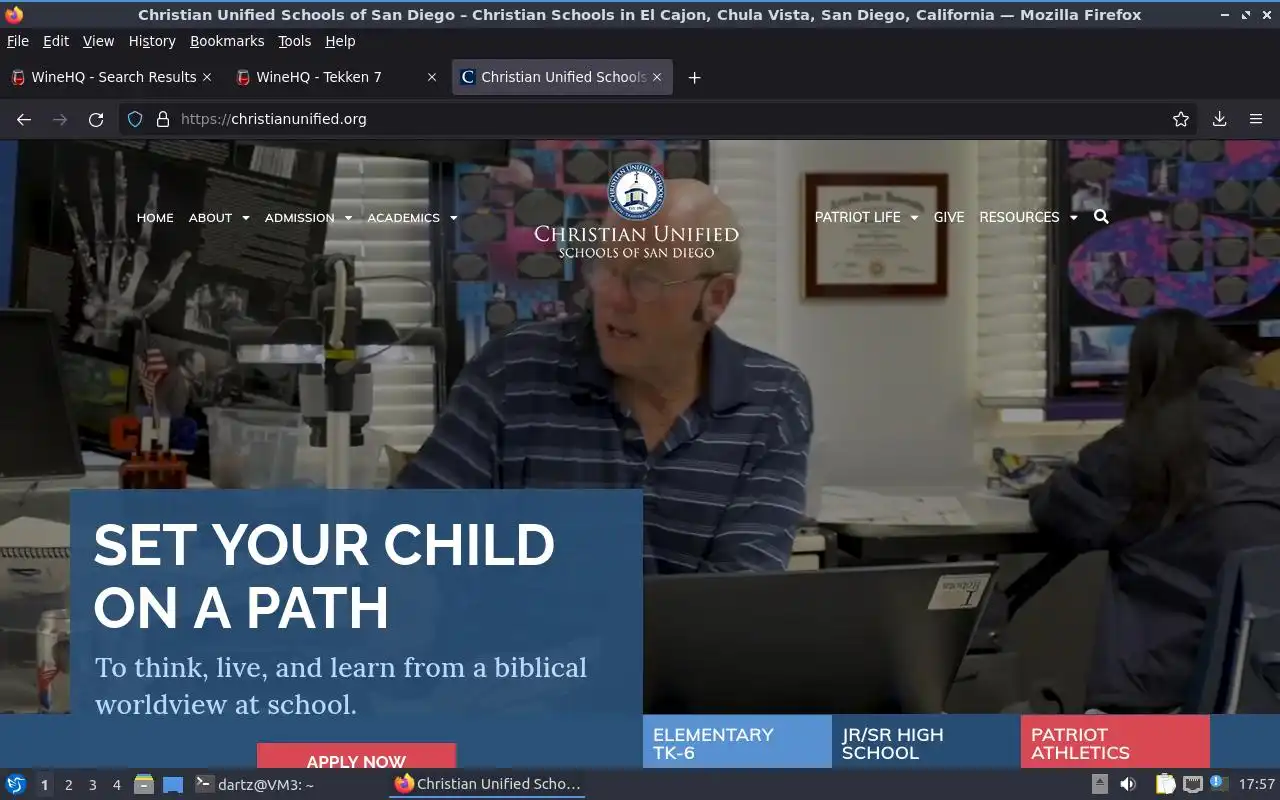The image size is (1280, 800).
Task: Open the GIVE page link
Action: coord(949,217)
